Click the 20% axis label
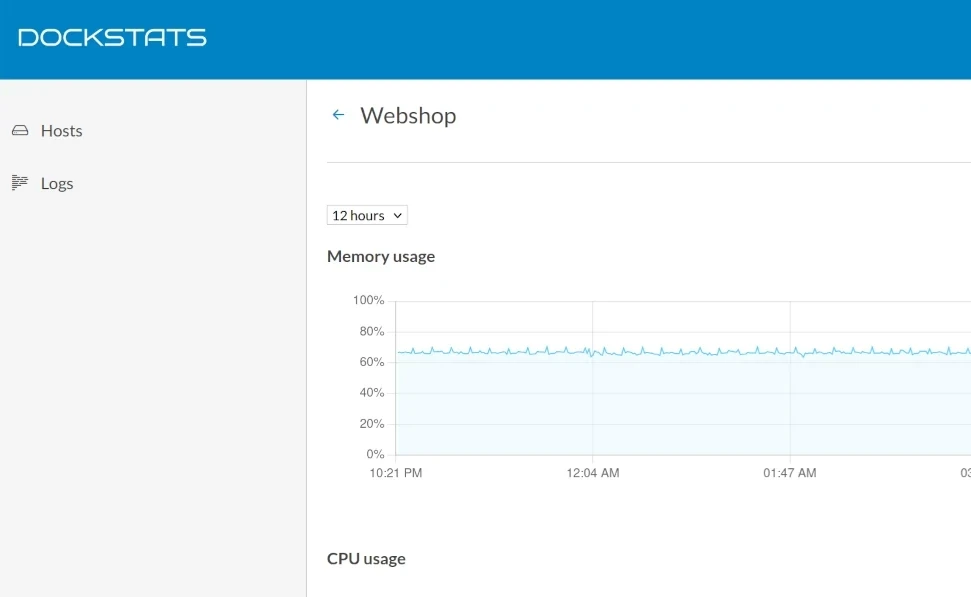The height and width of the screenshot is (597, 971). 372,424
